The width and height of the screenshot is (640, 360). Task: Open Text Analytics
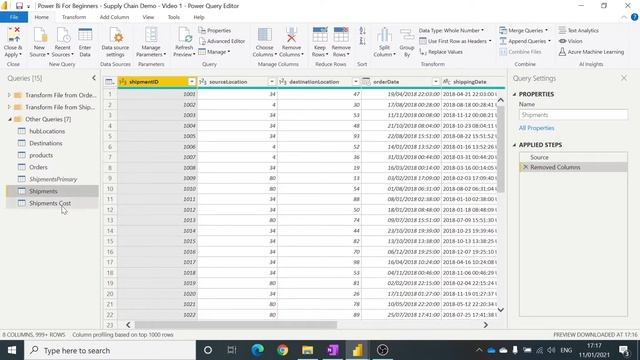(x=578, y=31)
